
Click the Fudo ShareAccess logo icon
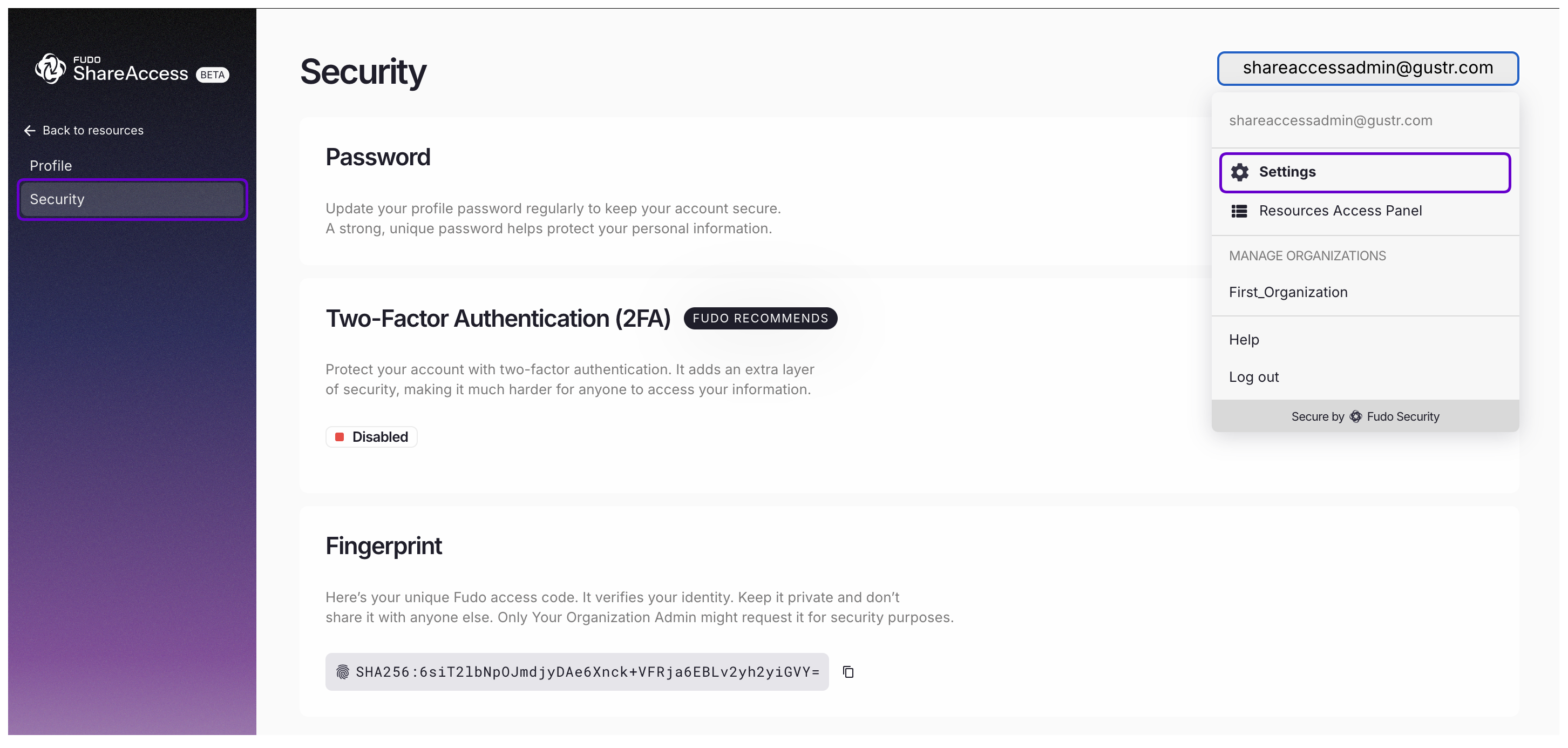tap(50, 68)
